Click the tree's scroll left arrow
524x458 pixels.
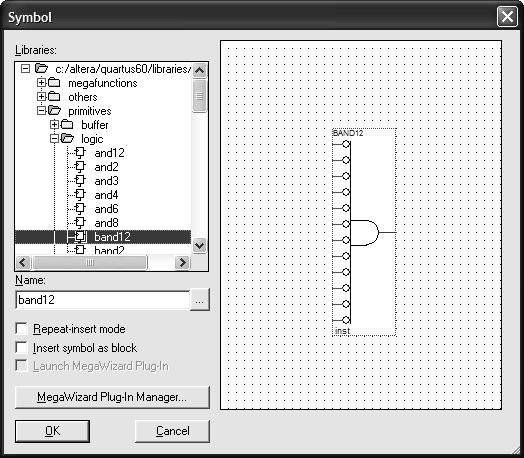tap(23, 263)
